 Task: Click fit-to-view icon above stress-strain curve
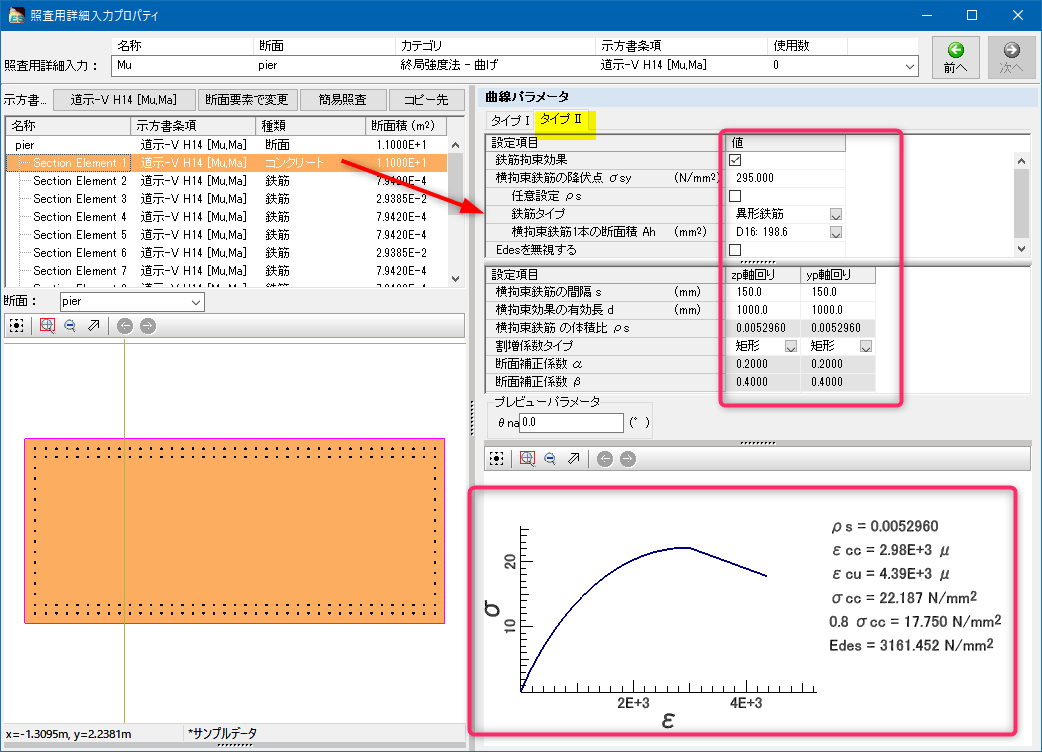point(497,459)
